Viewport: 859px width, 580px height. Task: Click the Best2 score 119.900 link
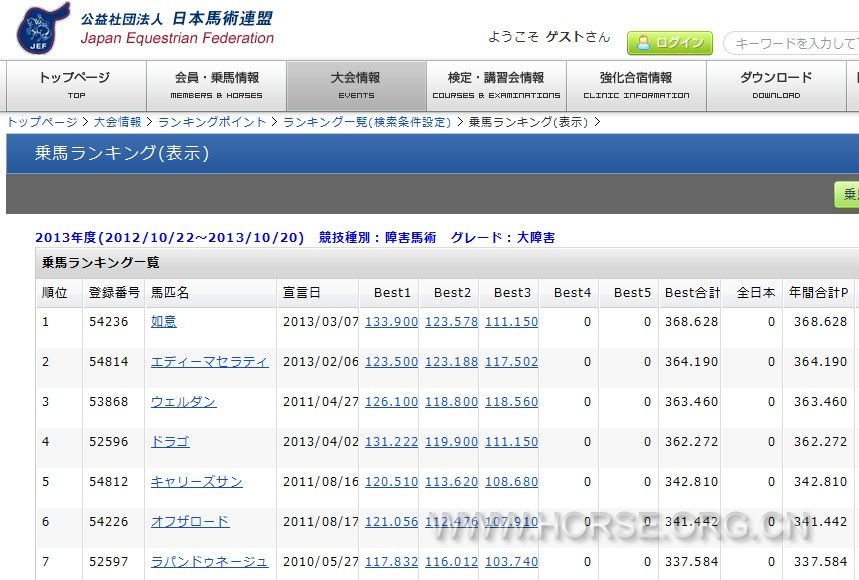coord(451,442)
